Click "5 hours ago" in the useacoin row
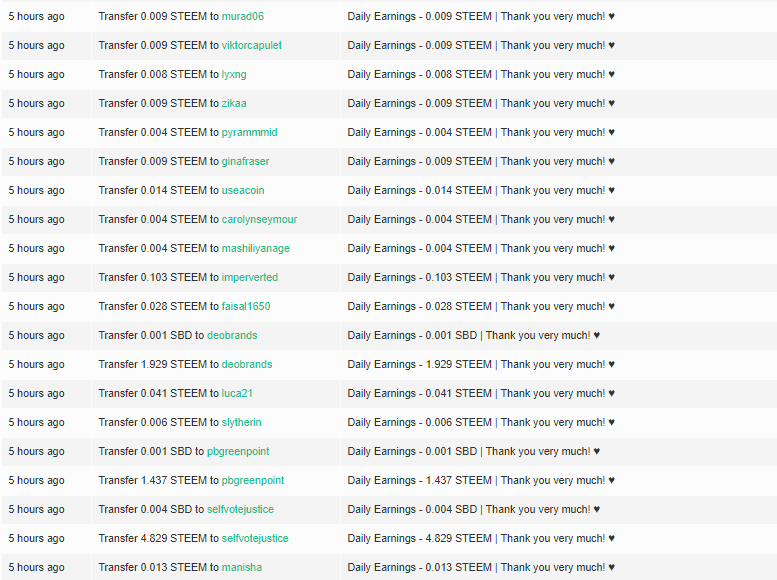Screen dimensions: 777x580 coord(36,190)
